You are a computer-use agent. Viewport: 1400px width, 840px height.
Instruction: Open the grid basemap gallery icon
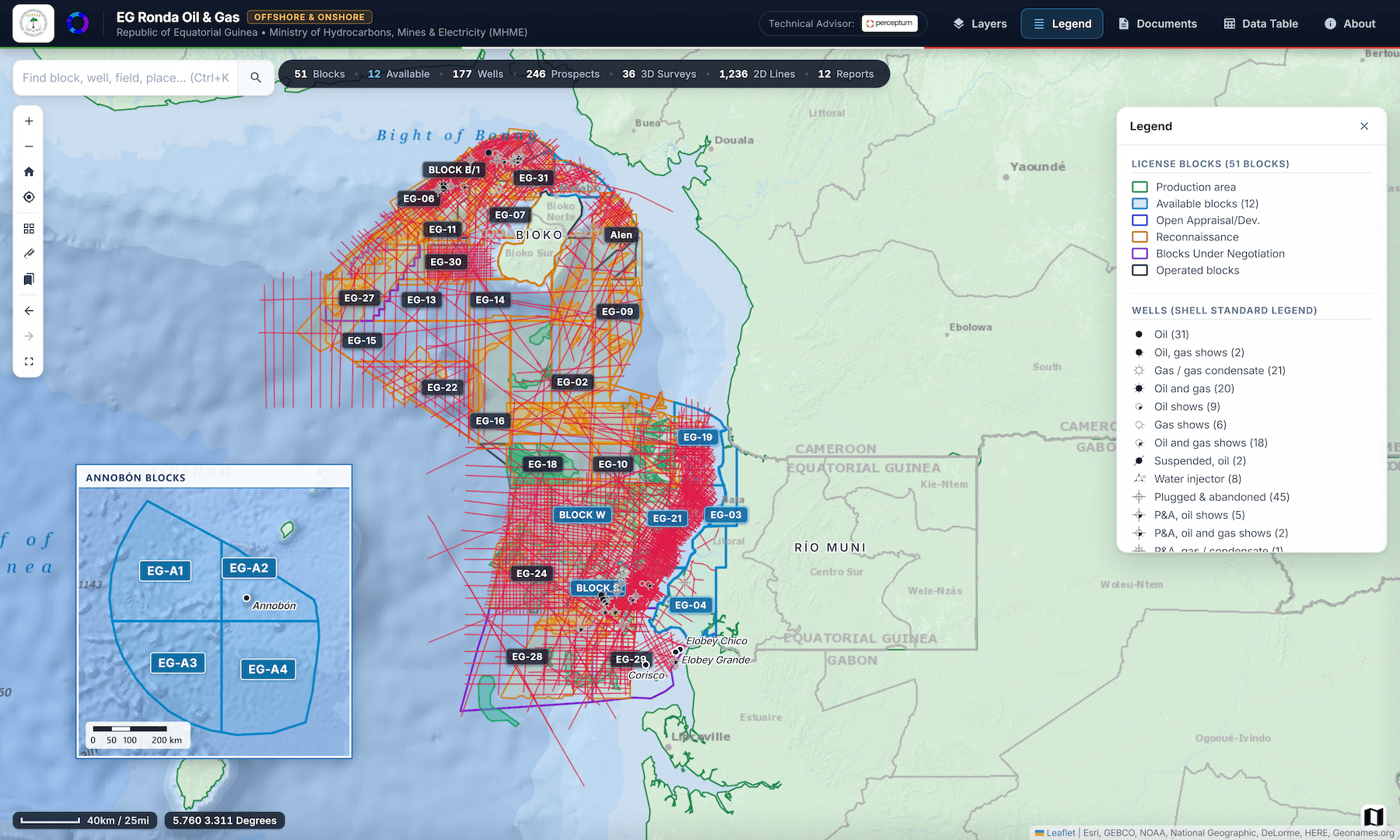click(29, 229)
